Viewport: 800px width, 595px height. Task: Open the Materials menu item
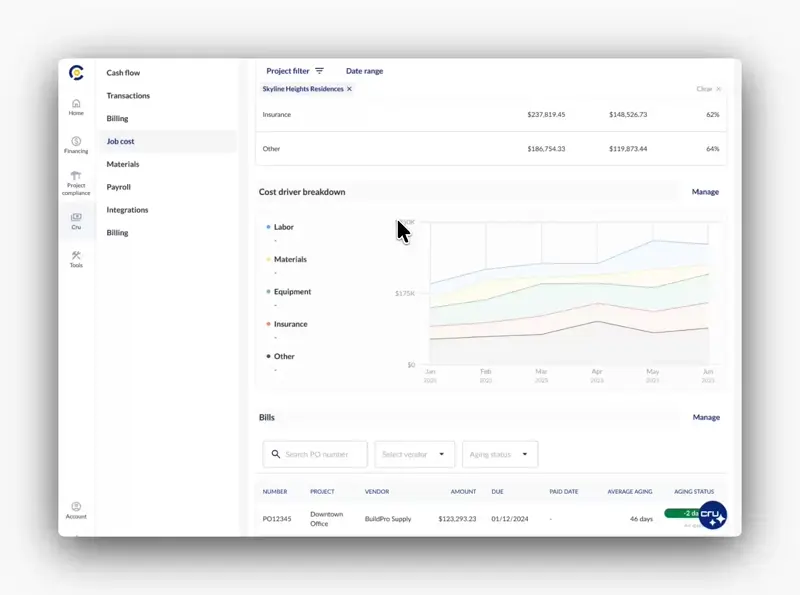tap(123, 164)
